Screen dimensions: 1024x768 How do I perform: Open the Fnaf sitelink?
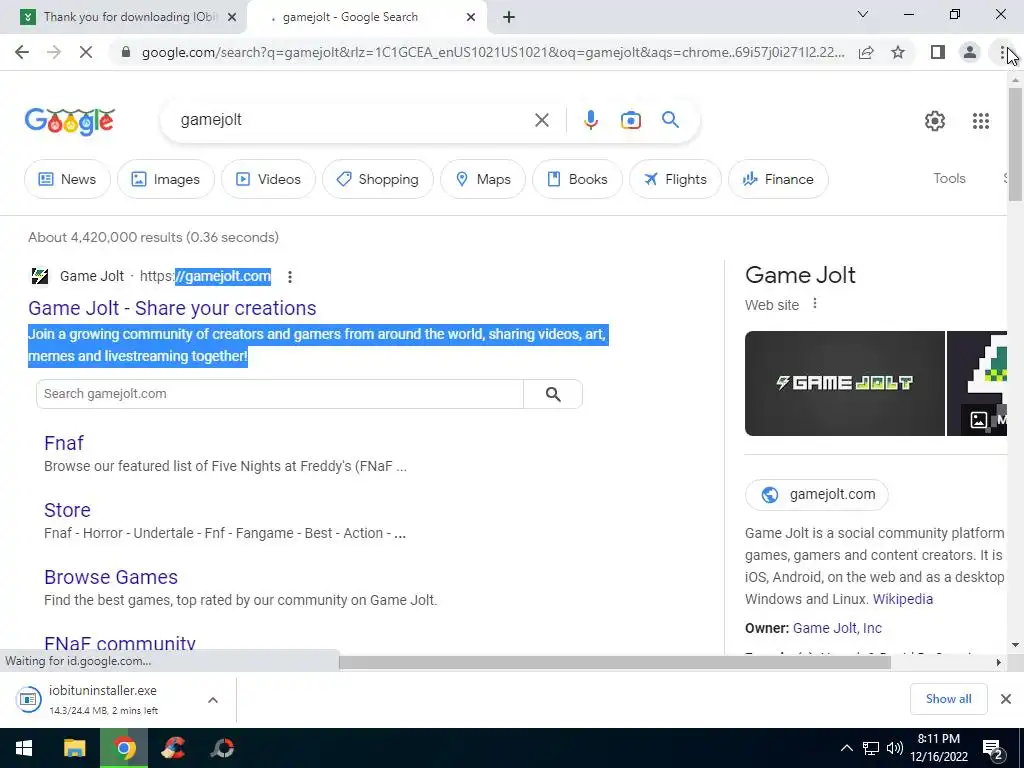tap(63, 443)
